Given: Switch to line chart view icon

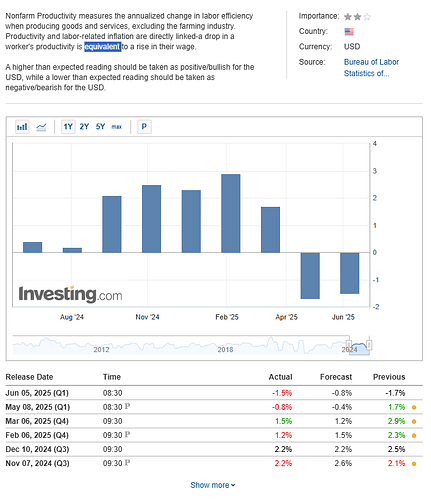Looking at the screenshot, I should point(41,127).
